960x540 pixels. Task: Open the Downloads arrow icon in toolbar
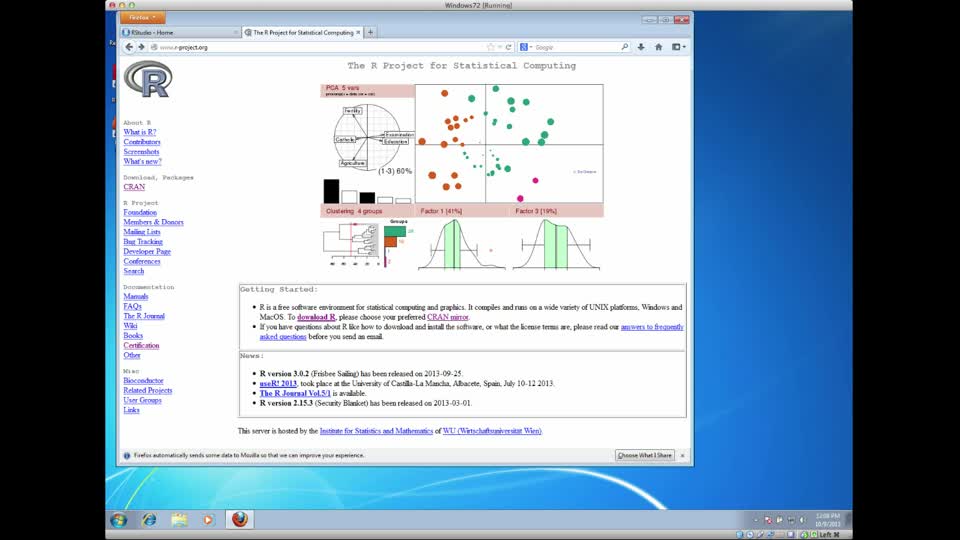[641, 47]
